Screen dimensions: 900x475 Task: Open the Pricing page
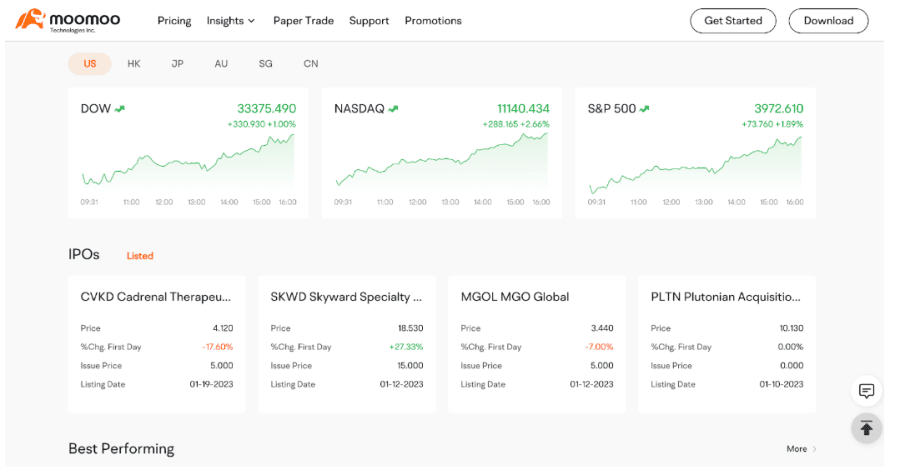point(174,21)
